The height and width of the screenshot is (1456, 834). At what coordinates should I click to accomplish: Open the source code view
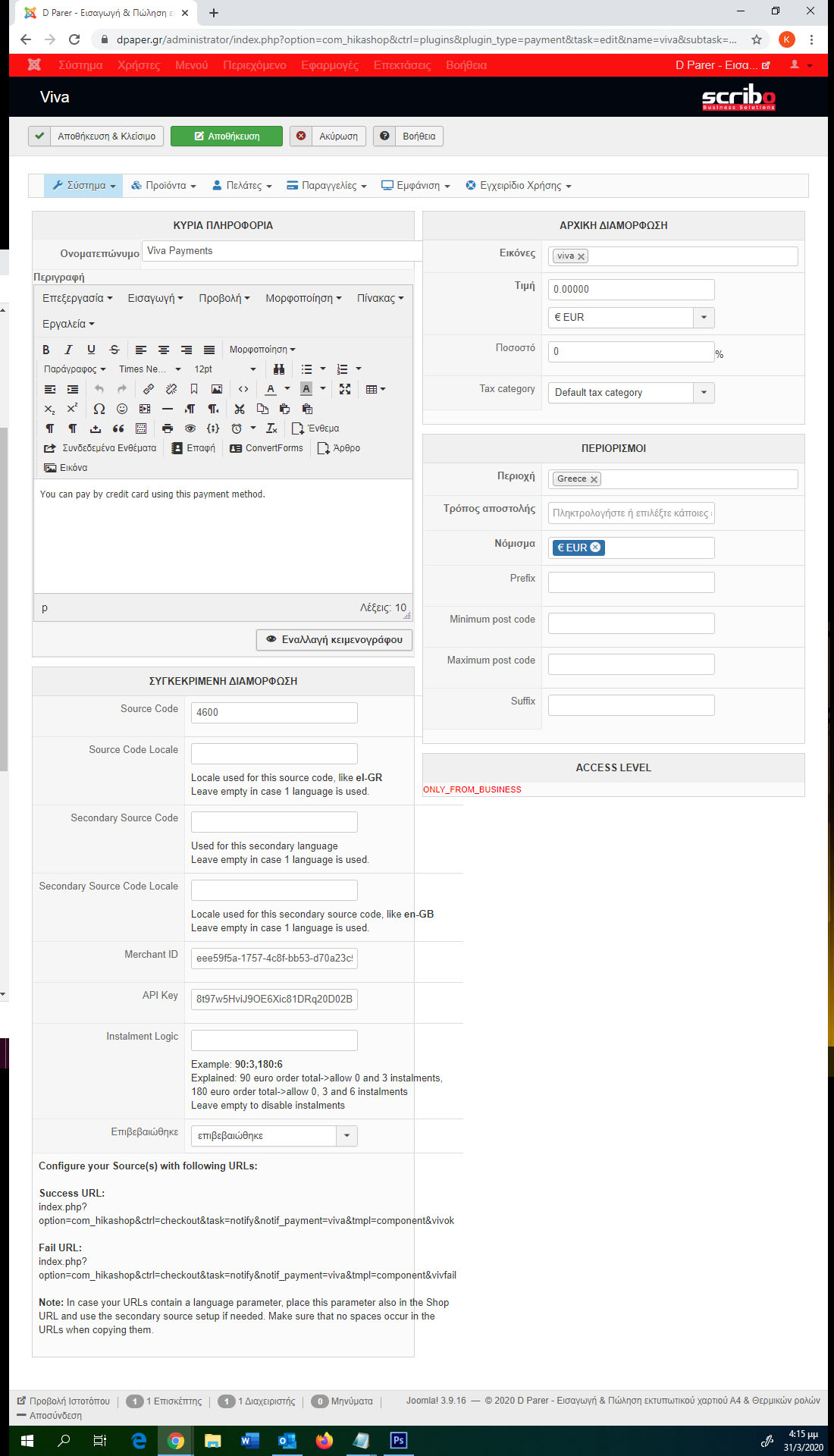pyautogui.click(x=243, y=389)
